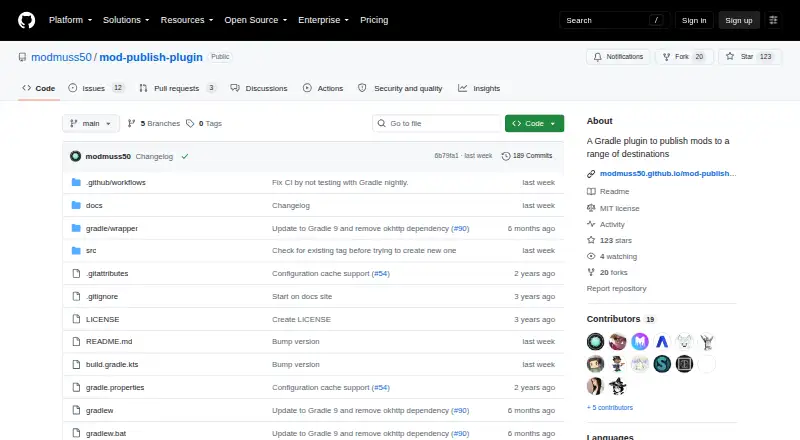Click the star icon beside 123 stars in About
The width and height of the screenshot is (800, 440).
point(591,240)
